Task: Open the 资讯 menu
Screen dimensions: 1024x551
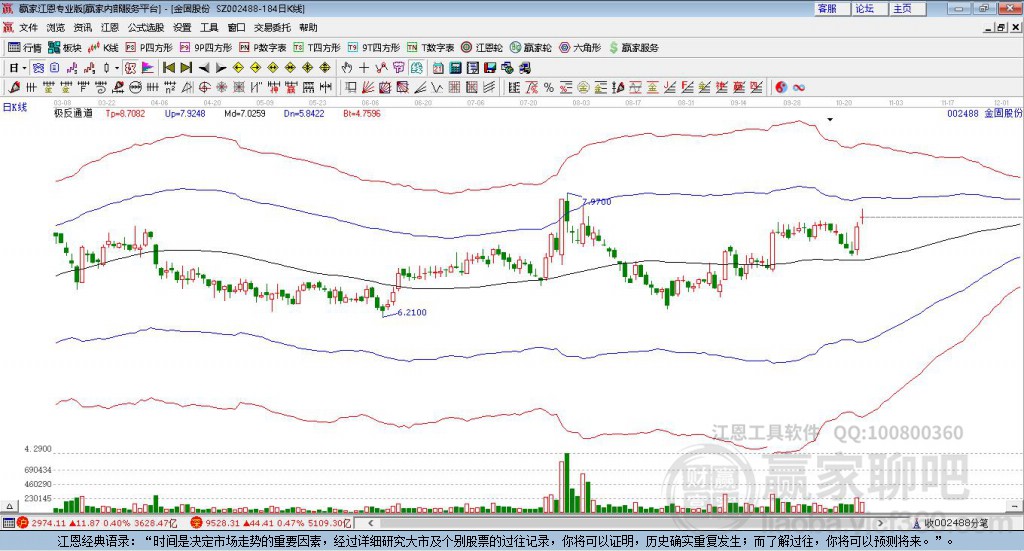Action: (x=82, y=27)
